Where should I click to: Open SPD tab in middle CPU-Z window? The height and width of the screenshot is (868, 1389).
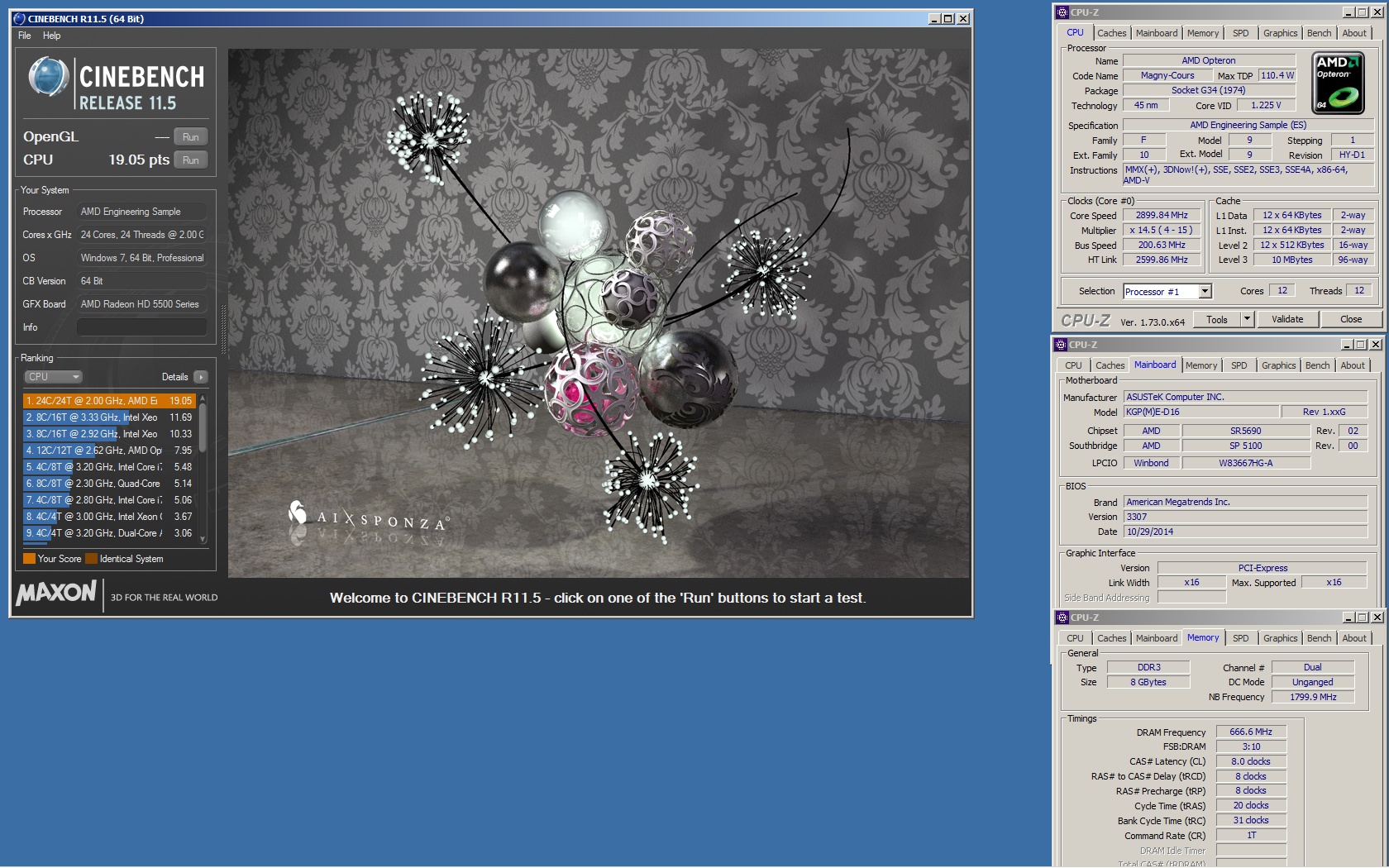click(x=1239, y=365)
